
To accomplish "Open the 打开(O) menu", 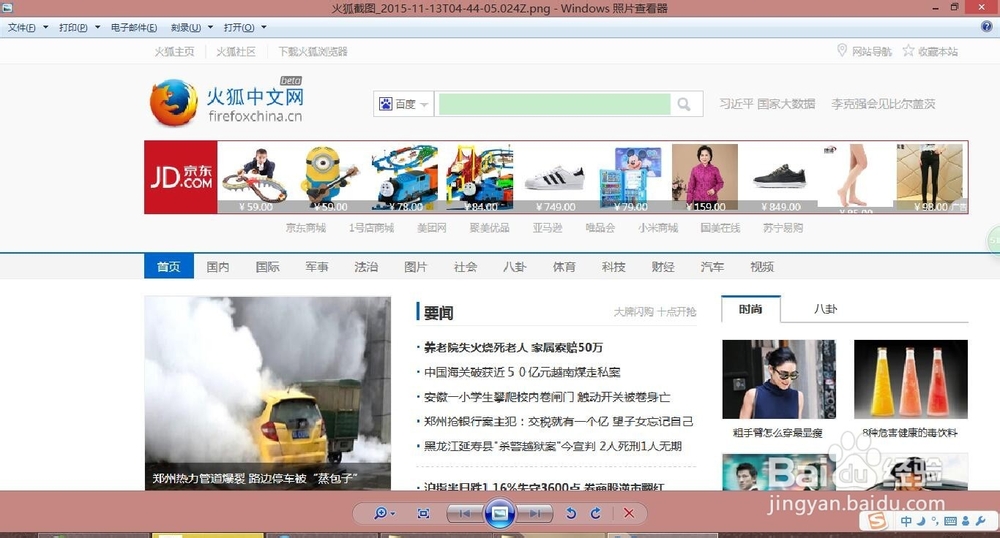I will (245, 27).
